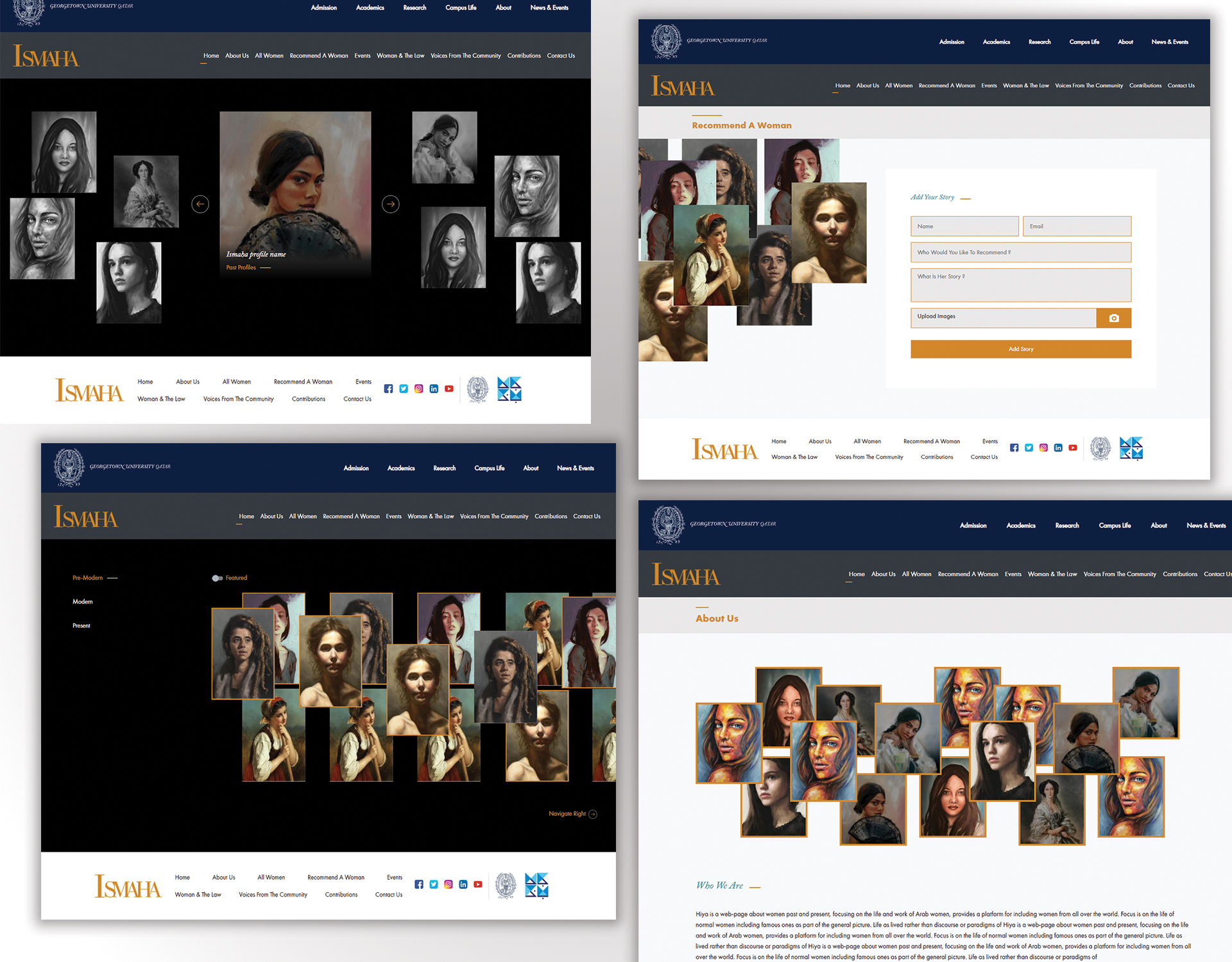Click the previous arrow beside the center portrait

200,204
